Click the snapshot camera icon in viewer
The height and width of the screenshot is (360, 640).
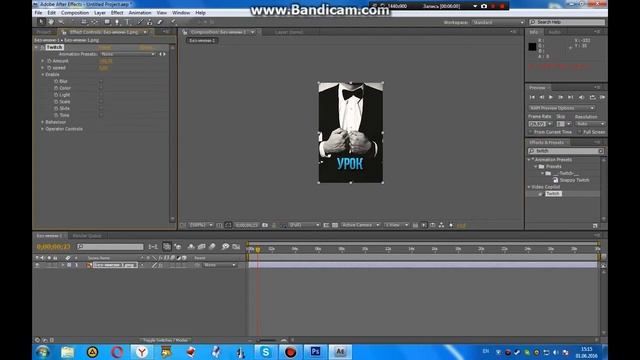pyautogui.click(x=265, y=225)
